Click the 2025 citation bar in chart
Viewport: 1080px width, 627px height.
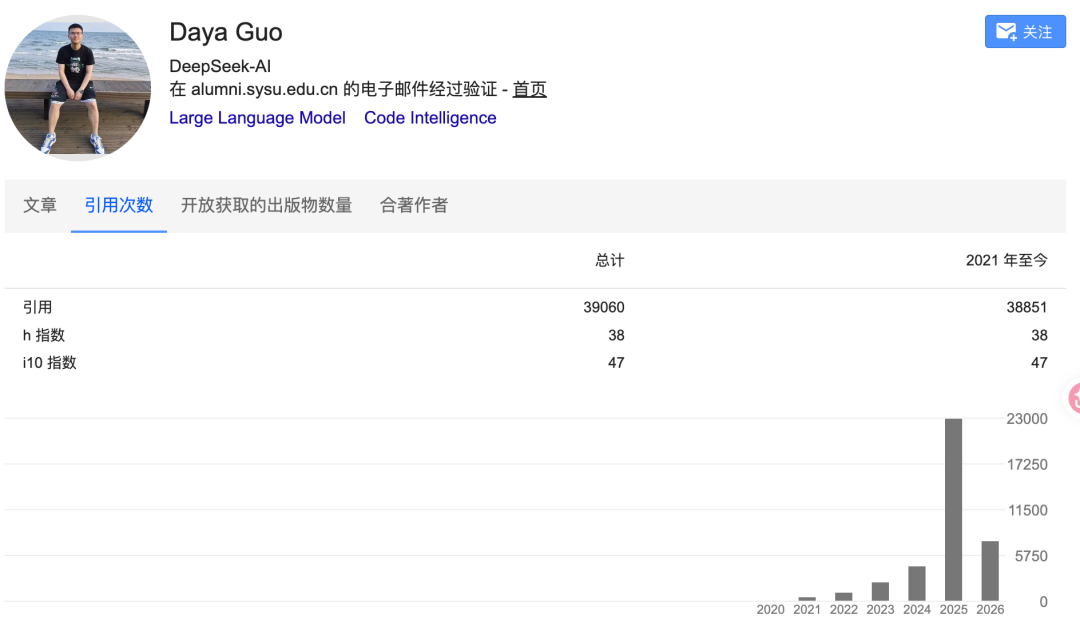tap(953, 509)
